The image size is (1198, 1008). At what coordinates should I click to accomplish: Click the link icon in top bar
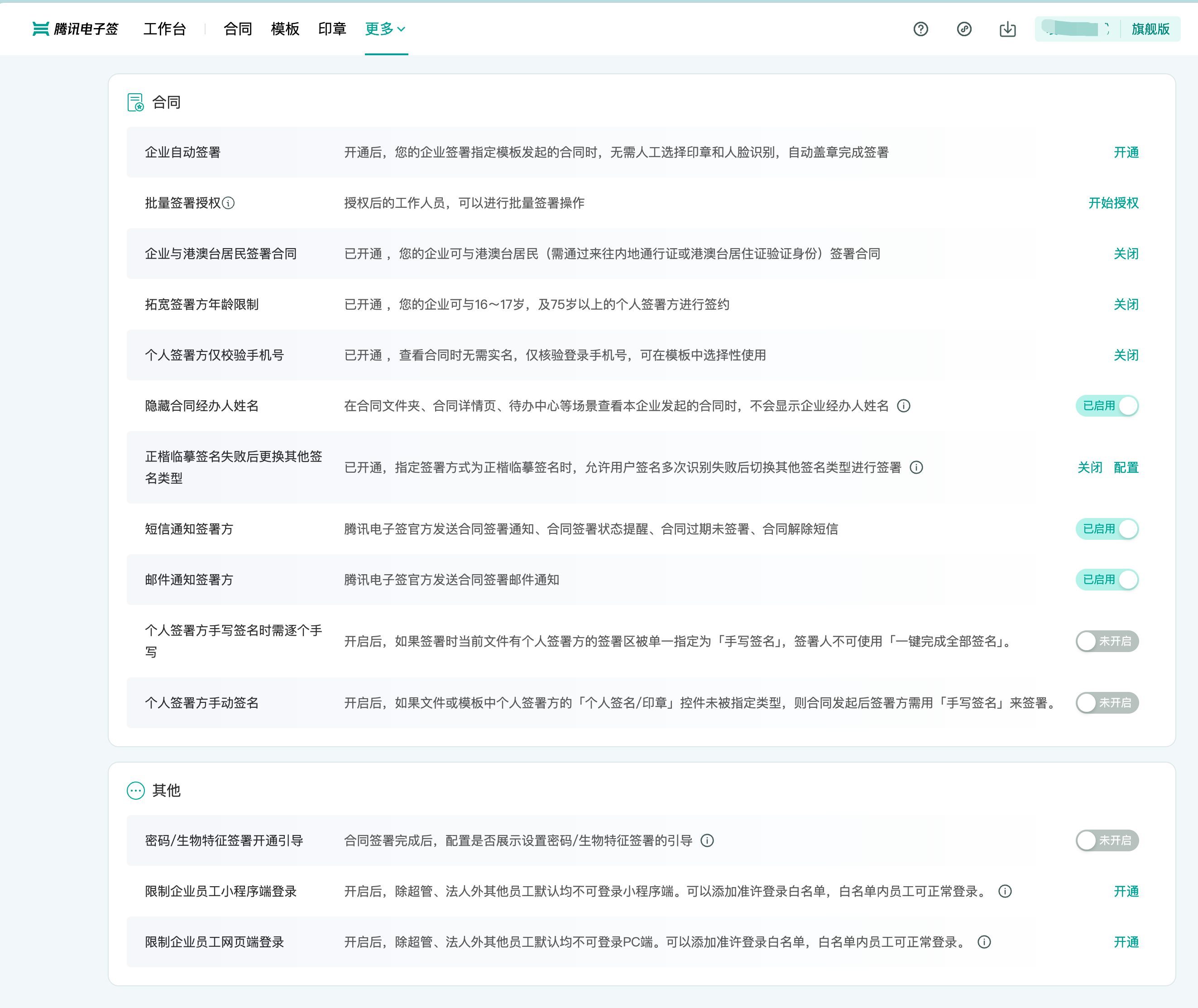point(964,29)
